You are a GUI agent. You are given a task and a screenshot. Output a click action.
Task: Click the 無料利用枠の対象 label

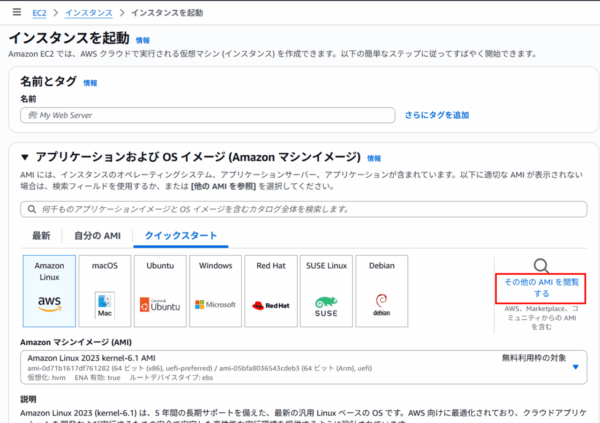pyautogui.click(x=534, y=358)
